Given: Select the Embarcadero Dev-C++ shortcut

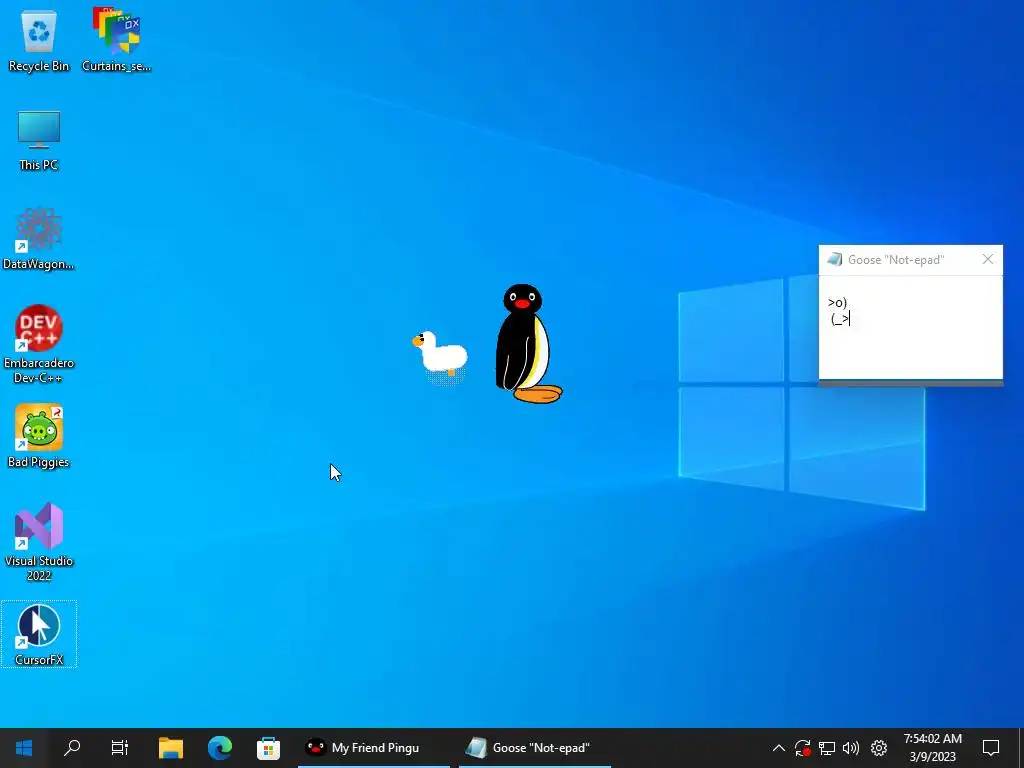Looking at the screenshot, I should point(39,344).
